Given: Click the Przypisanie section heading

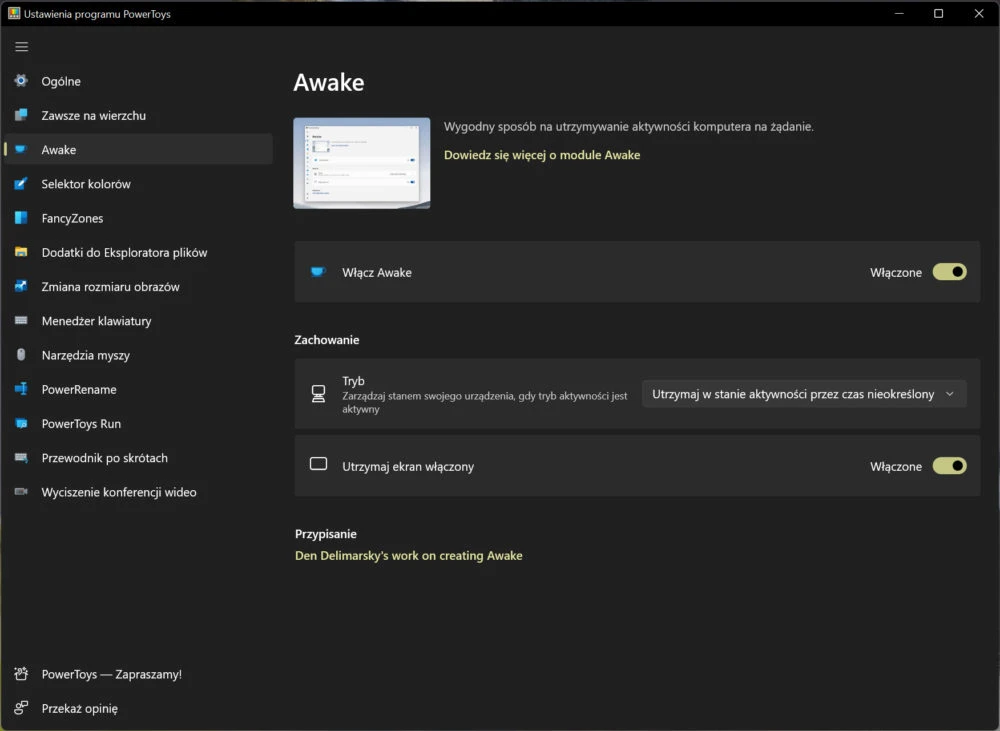Looking at the screenshot, I should coord(325,534).
